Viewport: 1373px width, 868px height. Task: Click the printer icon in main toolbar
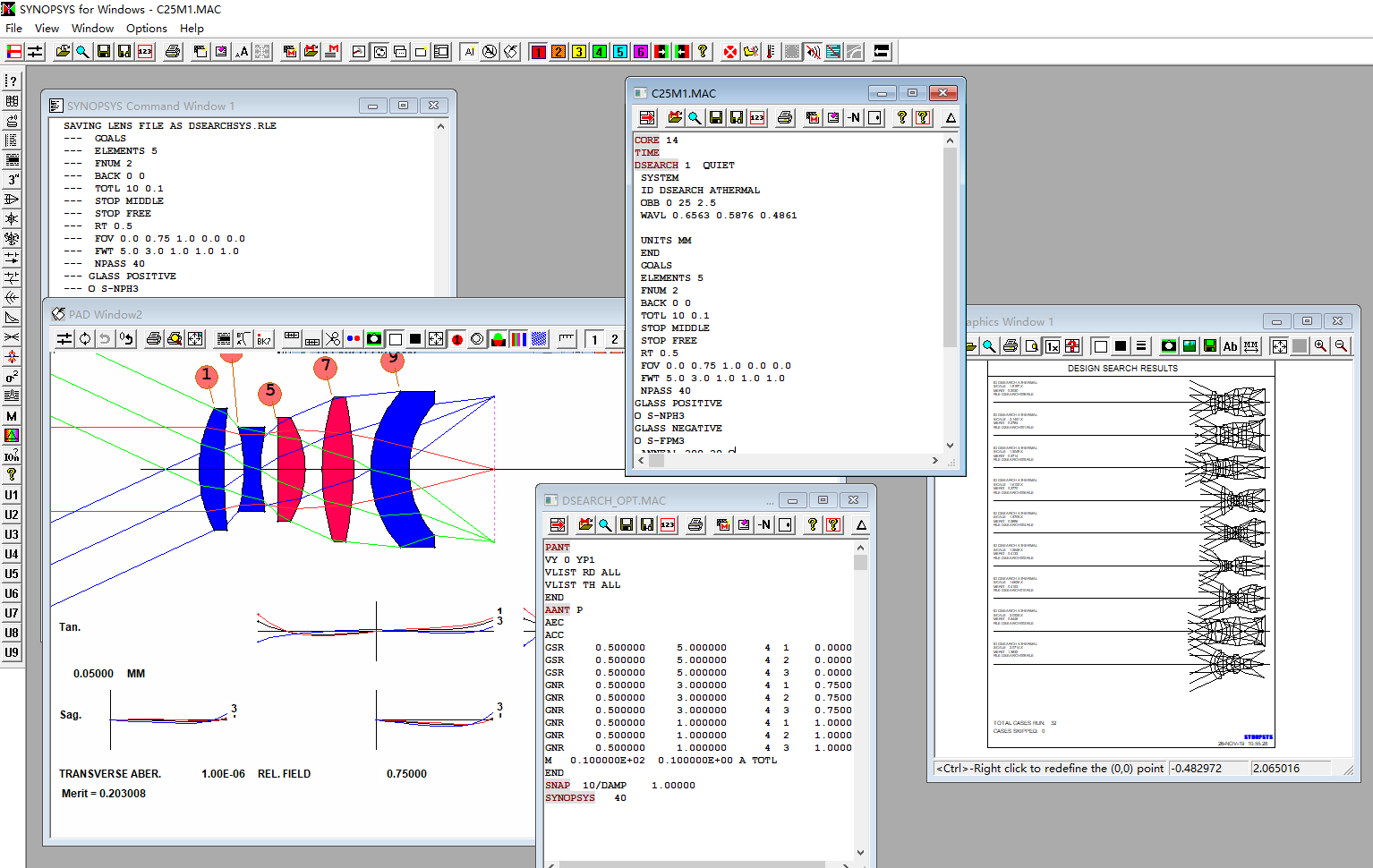coord(173,52)
